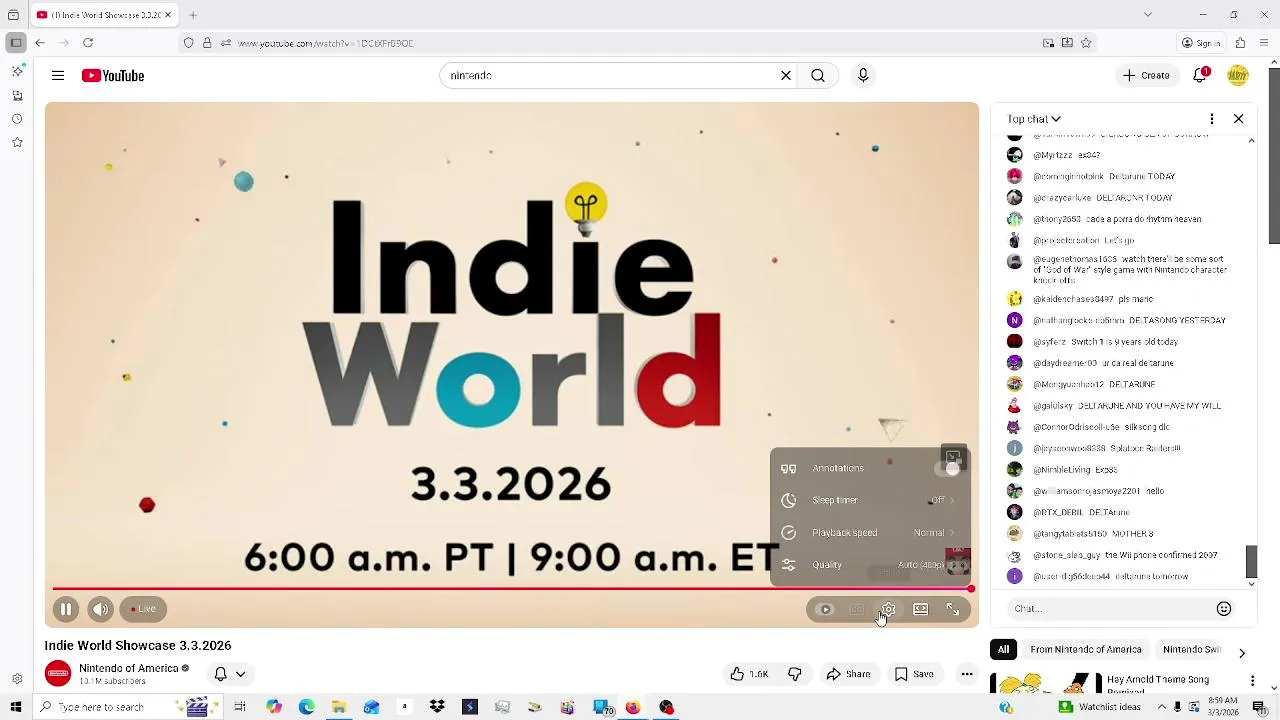Go back in the browser
The width and height of the screenshot is (1280, 720).
(x=40, y=43)
